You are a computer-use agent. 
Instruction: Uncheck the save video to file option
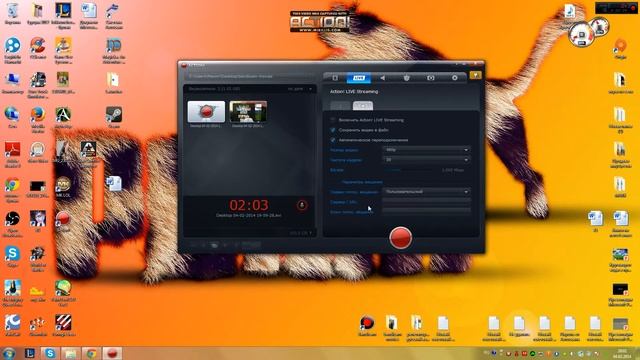coord(333,130)
